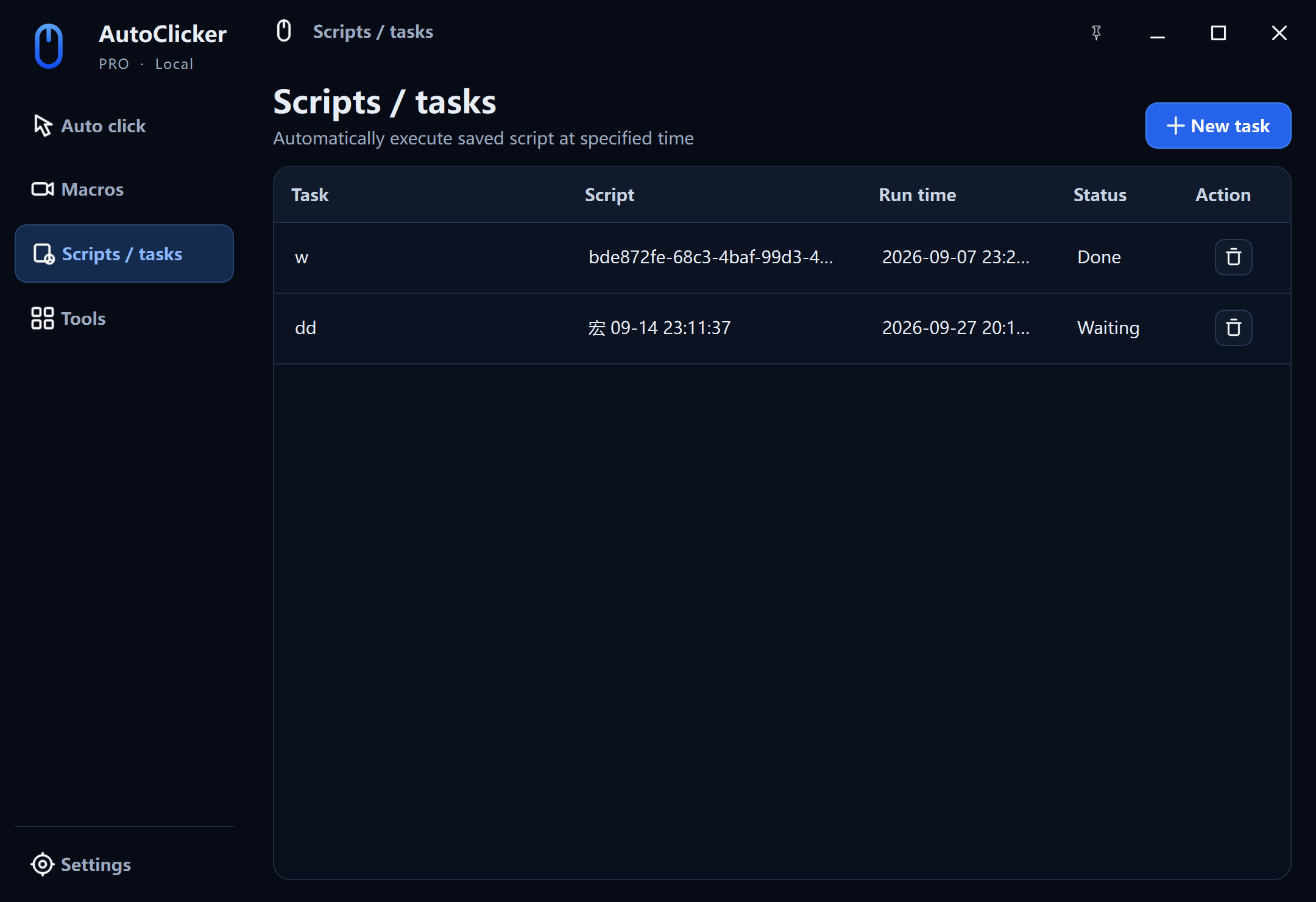The image size is (1316, 902).
Task: Close the AutoClicker window
Action: (x=1279, y=33)
